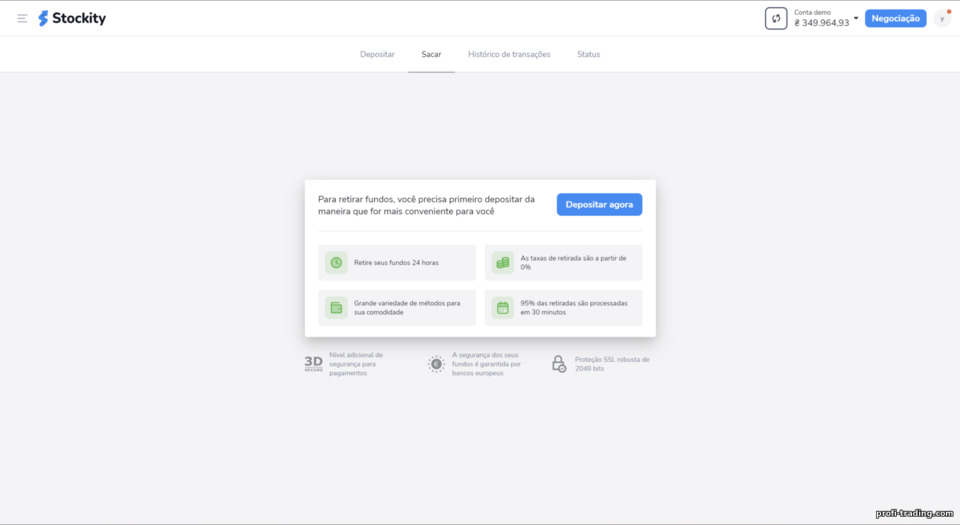Click 'A segurança dos seus fundos' text

pyautogui.click(x=486, y=364)
